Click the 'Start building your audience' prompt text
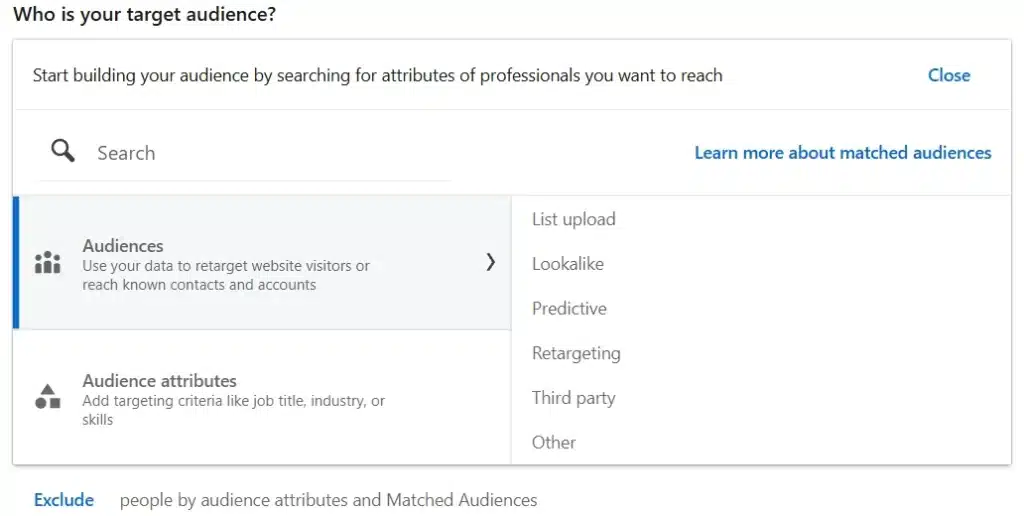This screenshot has height=516, width=1024. coord(377,75)
